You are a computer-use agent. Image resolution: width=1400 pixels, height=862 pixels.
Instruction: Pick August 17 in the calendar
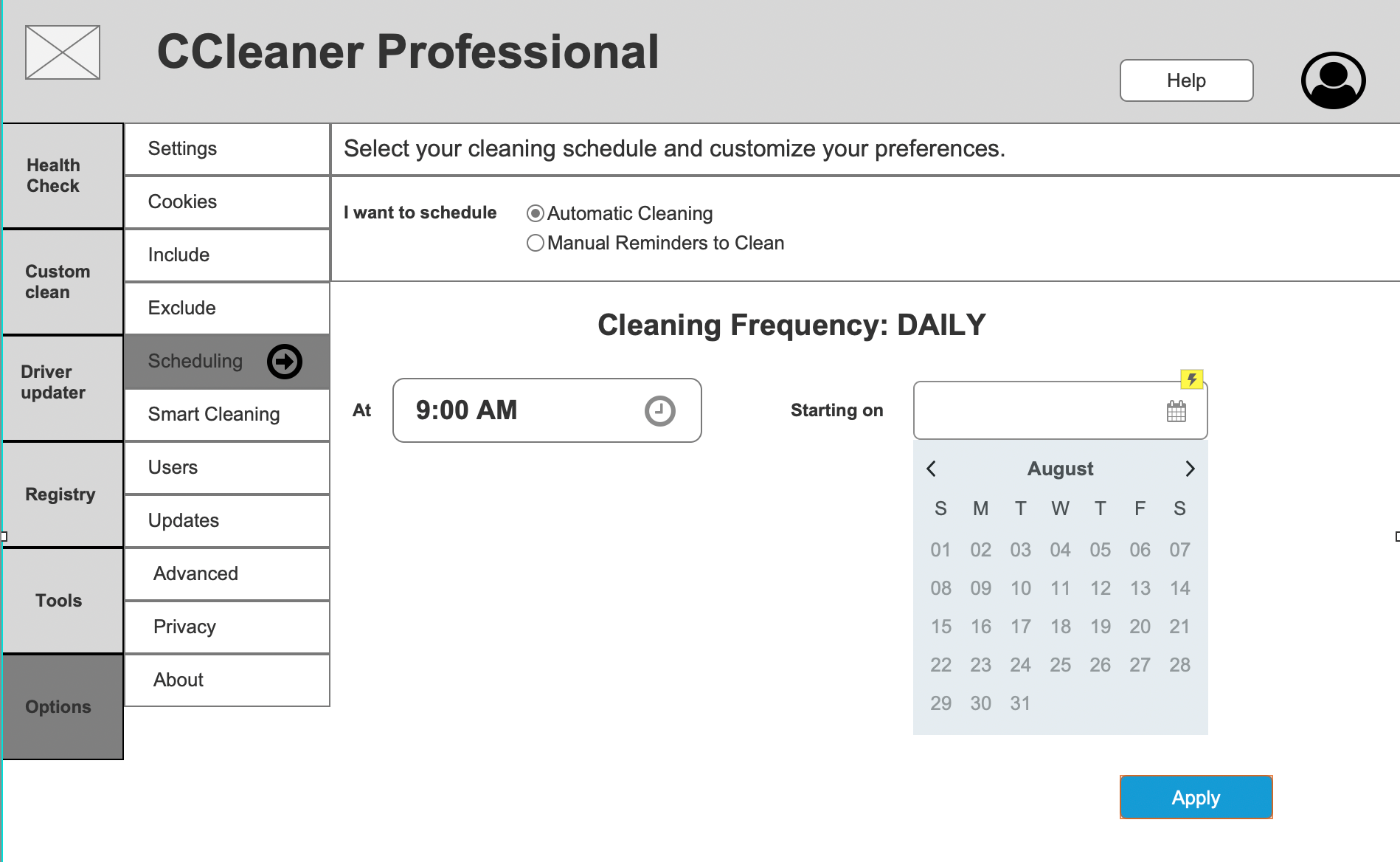[1020, 627]
